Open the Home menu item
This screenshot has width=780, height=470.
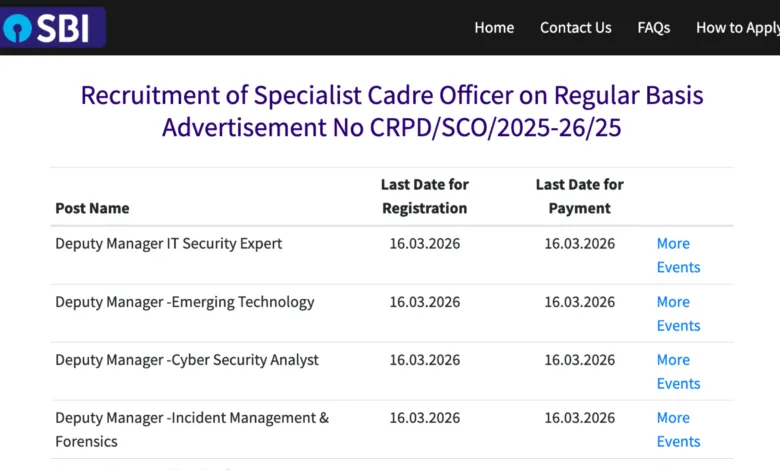(x=494, y=28)
